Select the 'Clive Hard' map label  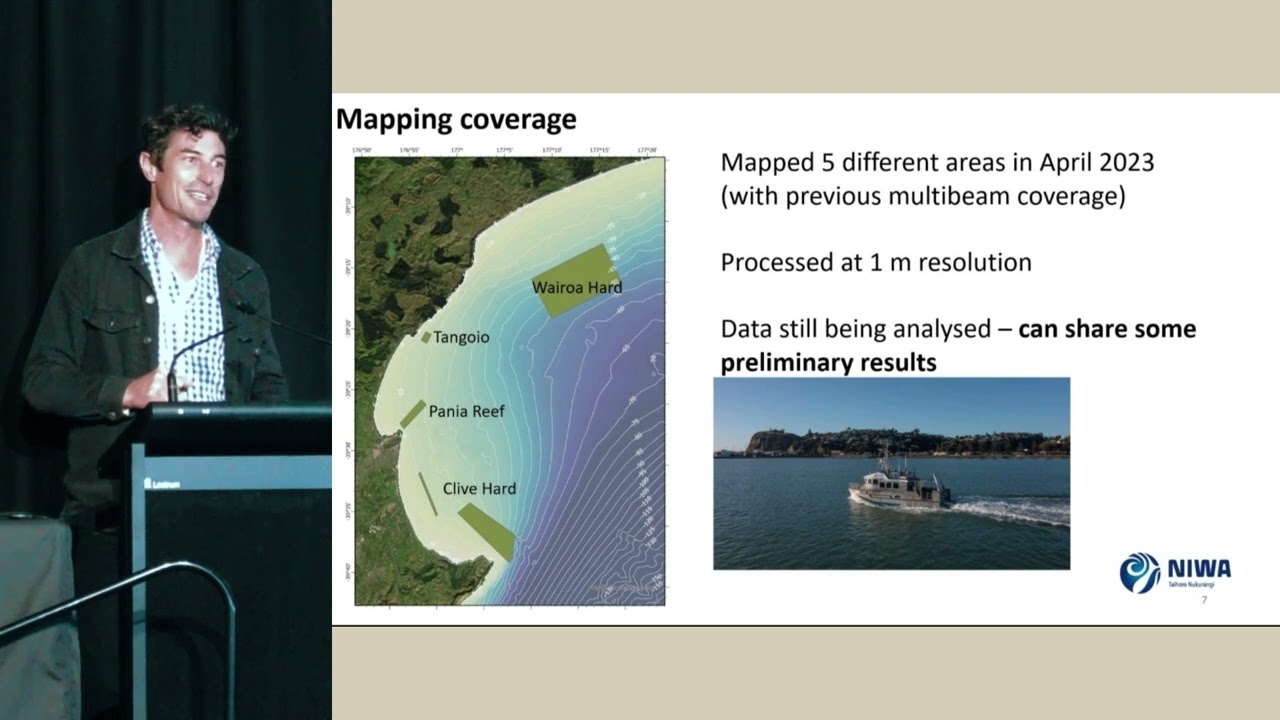480,488
